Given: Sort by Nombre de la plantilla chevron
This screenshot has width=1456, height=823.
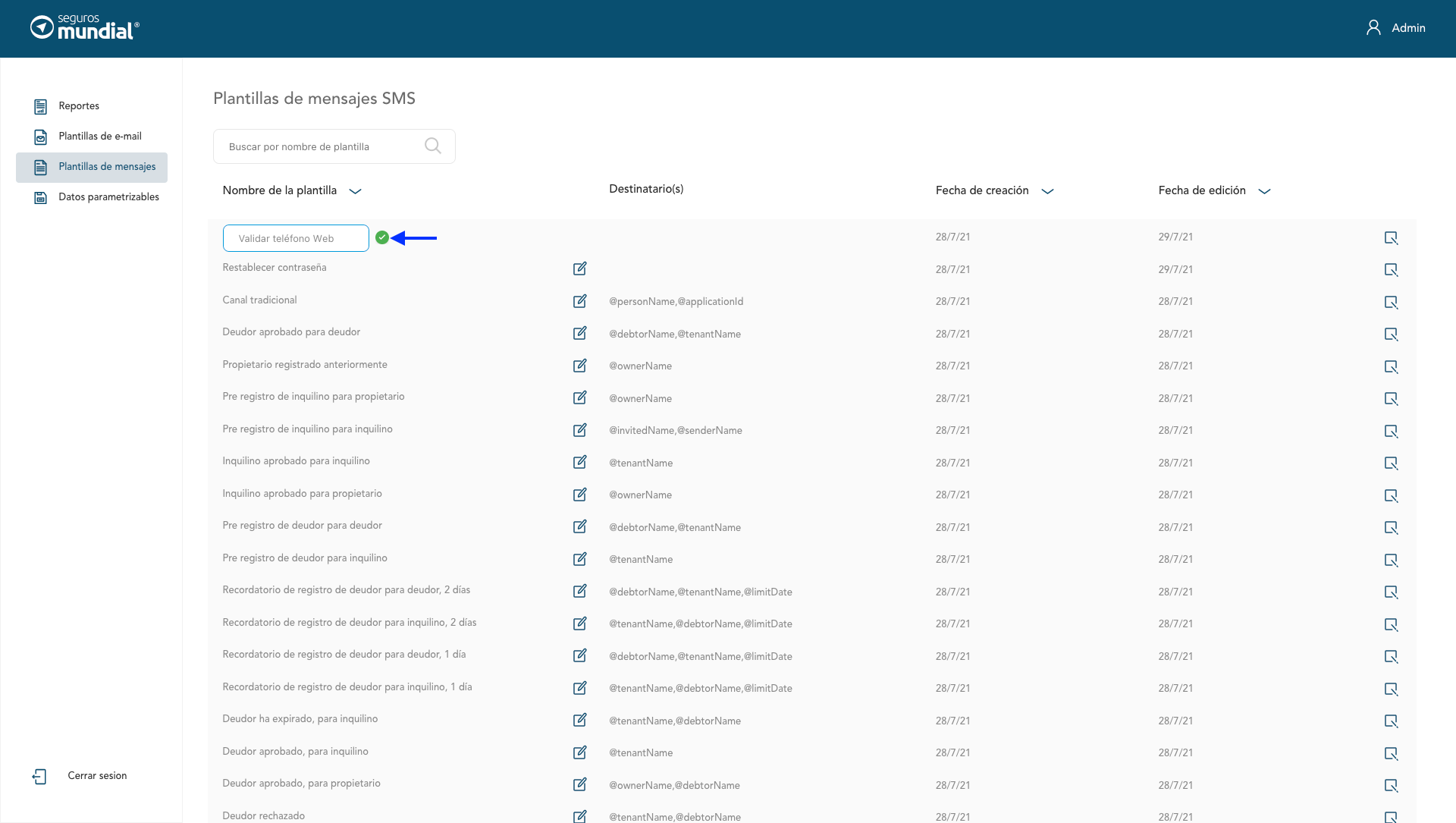Looking at the screenshot, I should point(355,191).
